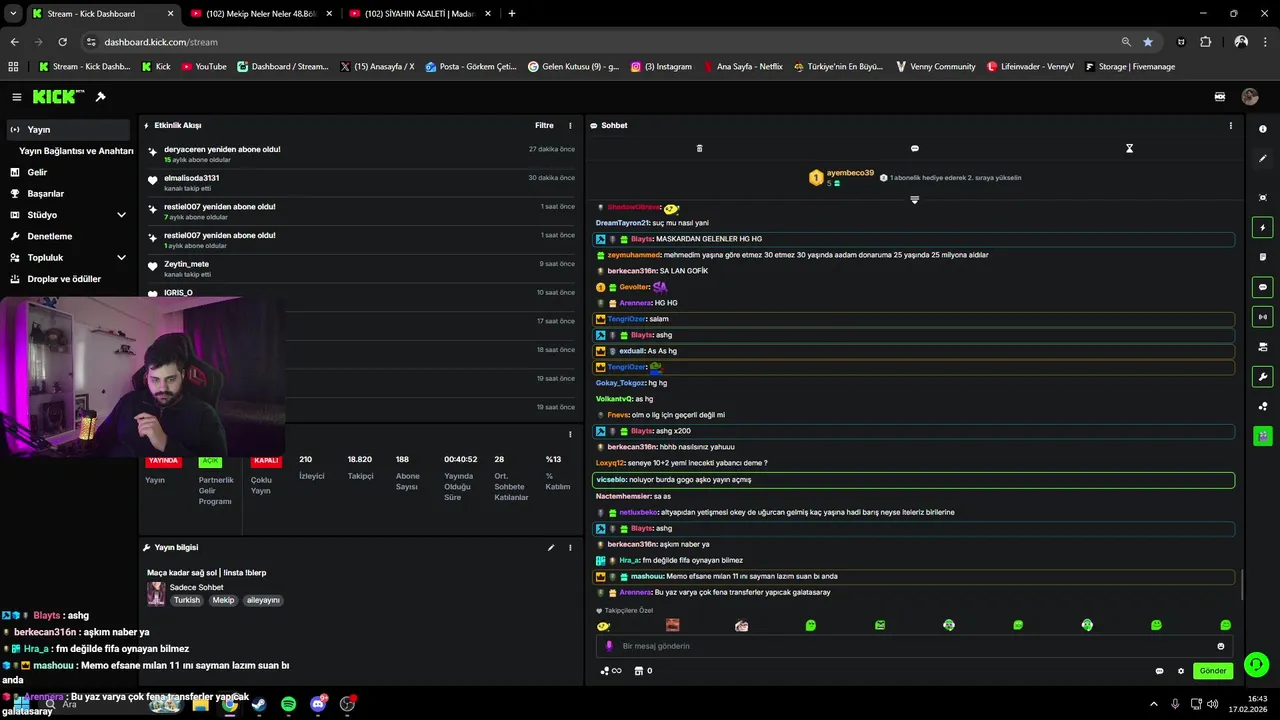This screenshot has height=720, width=1280.
Task: Edit stream info with pencil icon
Action: pos(551,548)
